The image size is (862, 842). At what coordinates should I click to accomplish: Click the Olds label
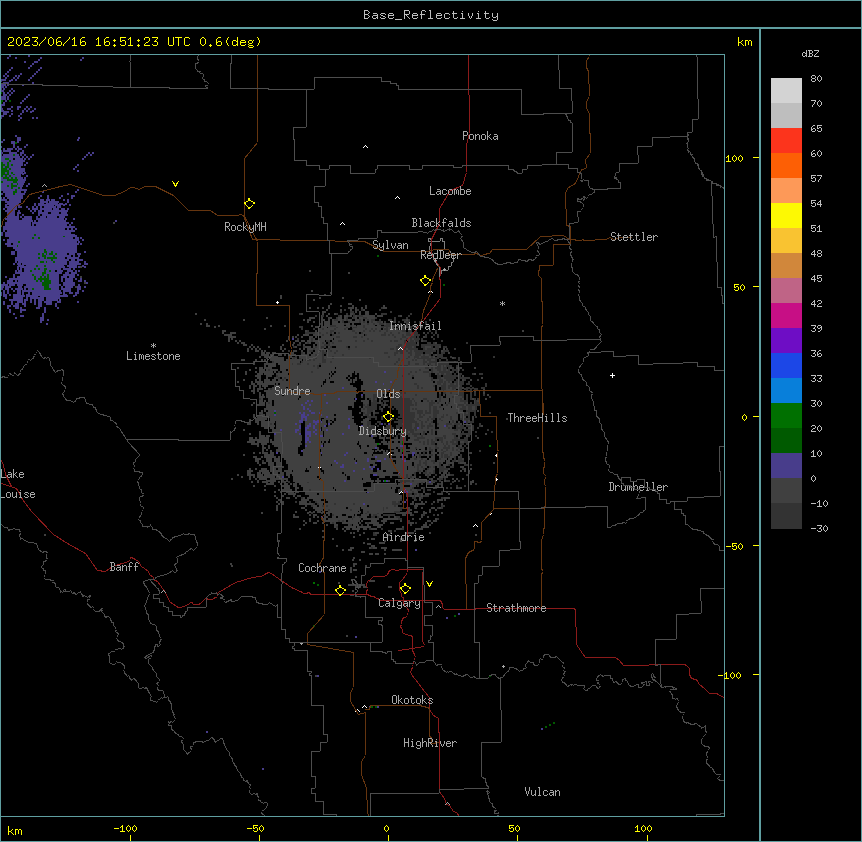pyautogui.click(x=388, y=394)
